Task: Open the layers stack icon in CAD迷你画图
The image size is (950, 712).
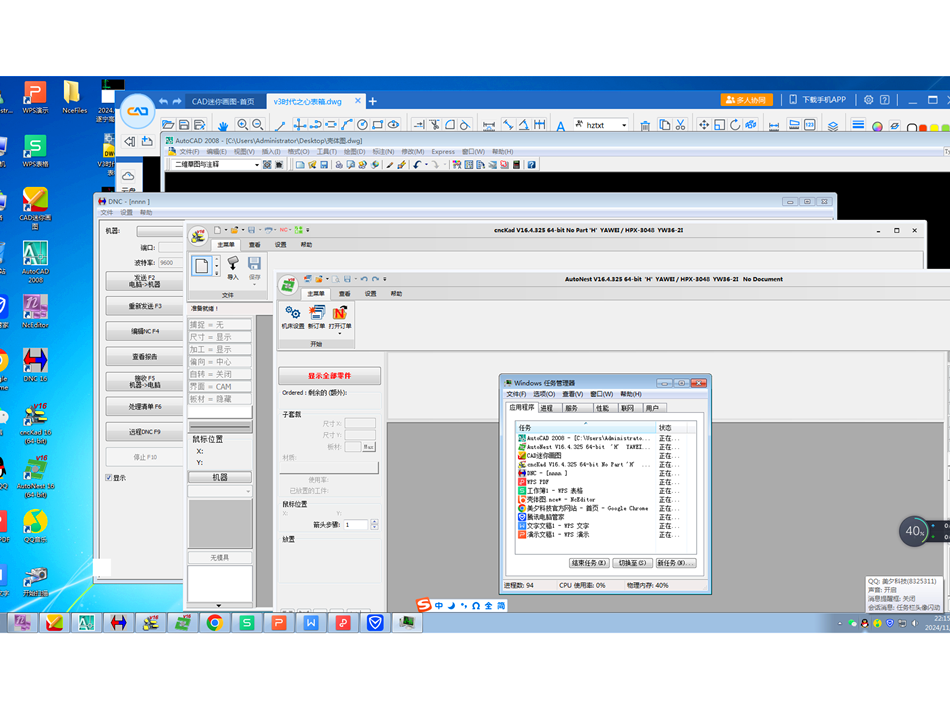Action: pyautogui.click(x=833, y=126)
